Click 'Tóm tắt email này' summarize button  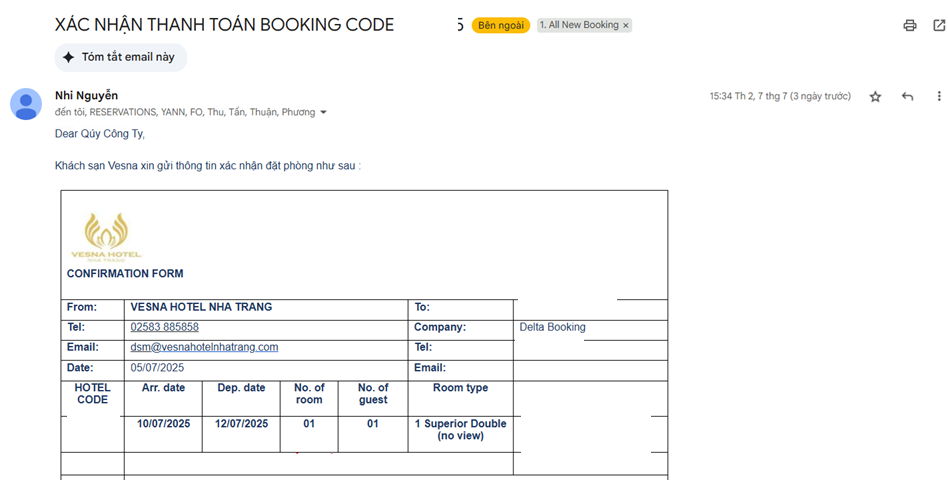[121, 57]
